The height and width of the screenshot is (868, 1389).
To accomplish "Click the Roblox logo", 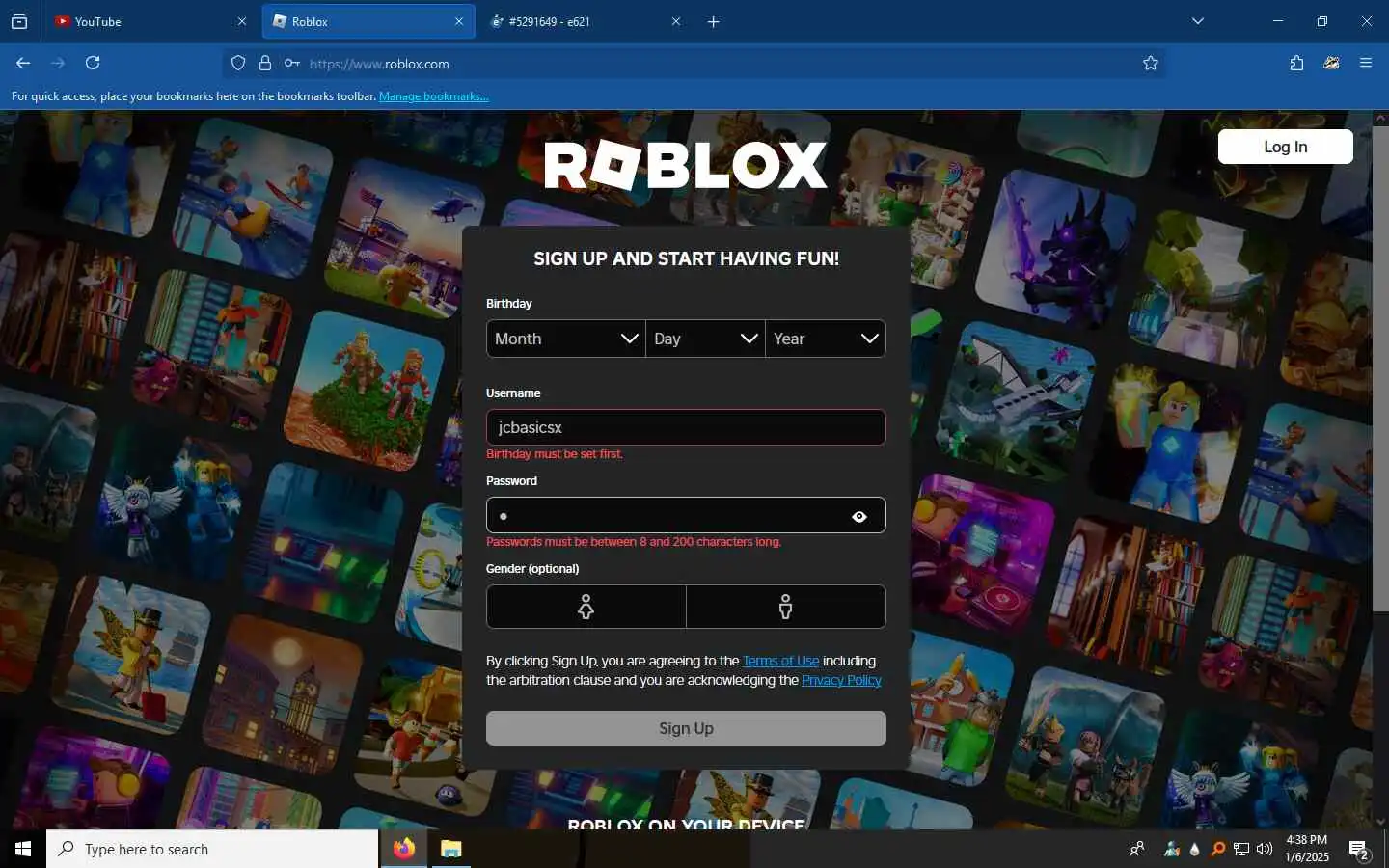I will click(x=686, y=166).
